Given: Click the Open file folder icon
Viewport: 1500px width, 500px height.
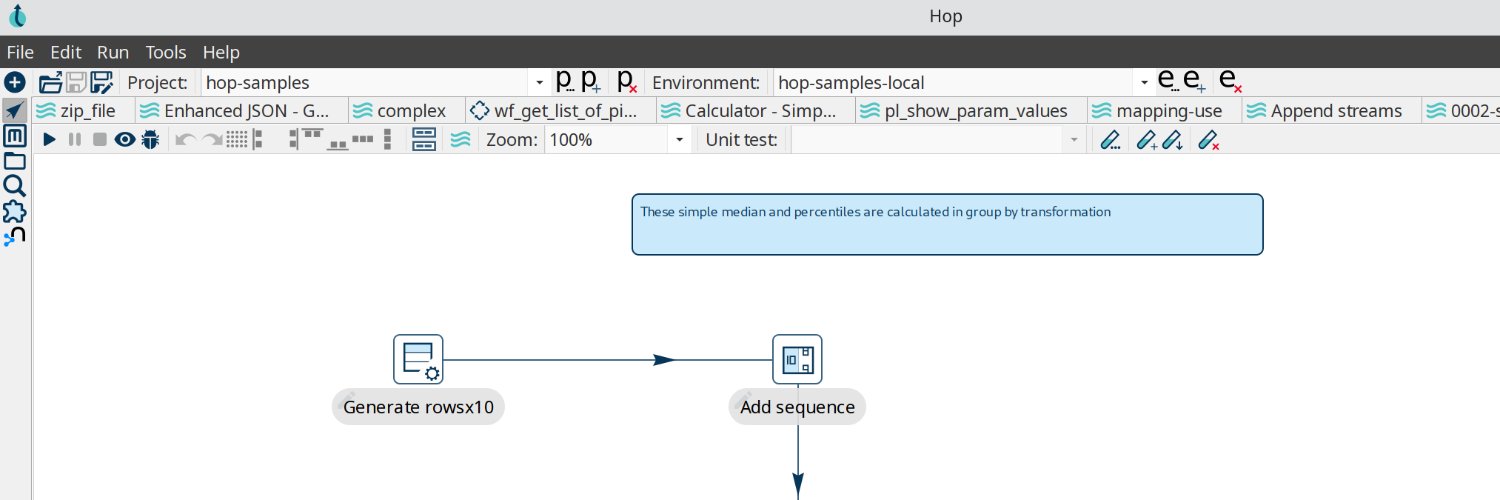Looking at the screenshot, I should click(x=50, y=82).
